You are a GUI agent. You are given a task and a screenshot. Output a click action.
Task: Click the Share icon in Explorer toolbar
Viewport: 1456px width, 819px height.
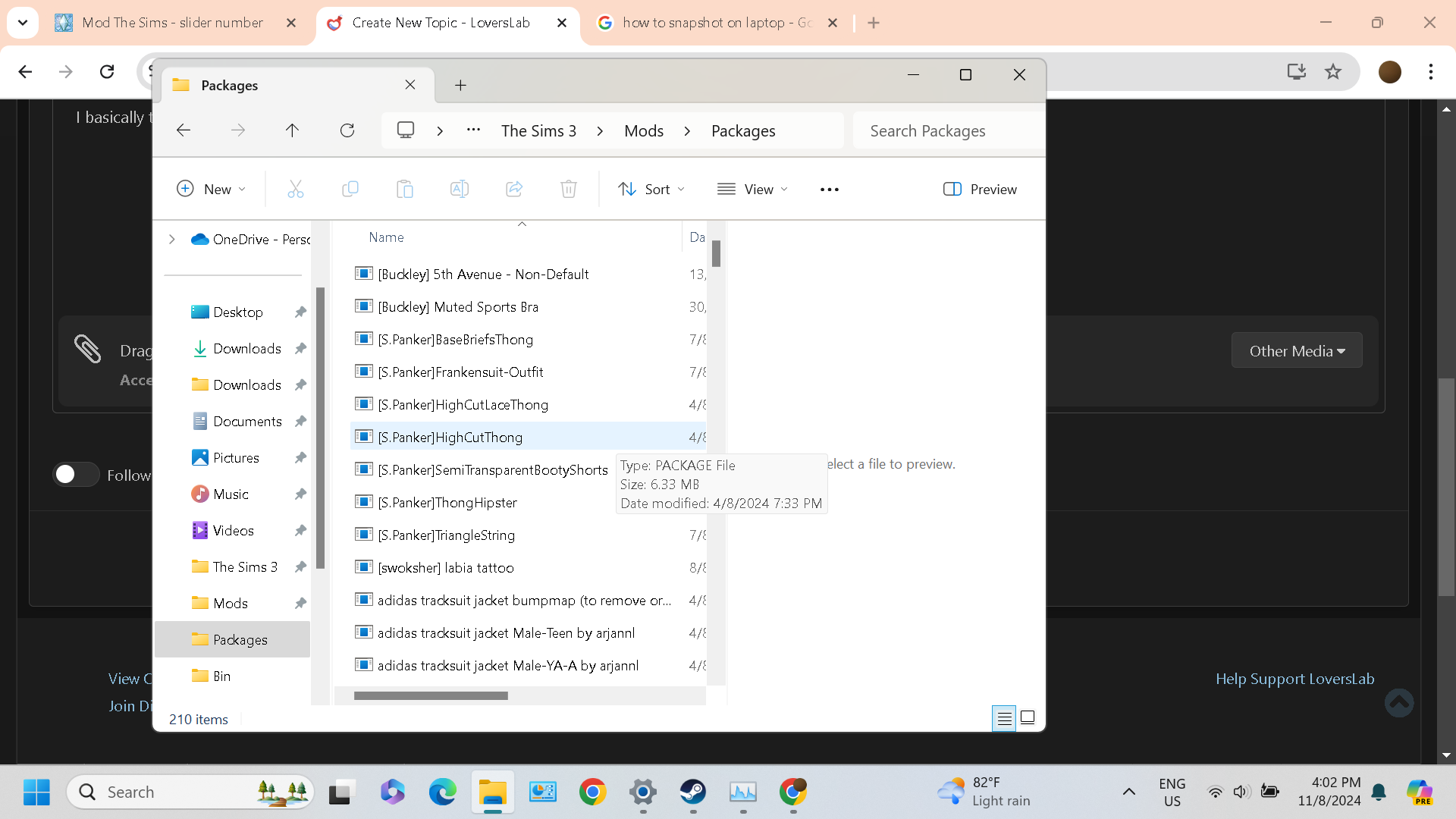[514, 189]
